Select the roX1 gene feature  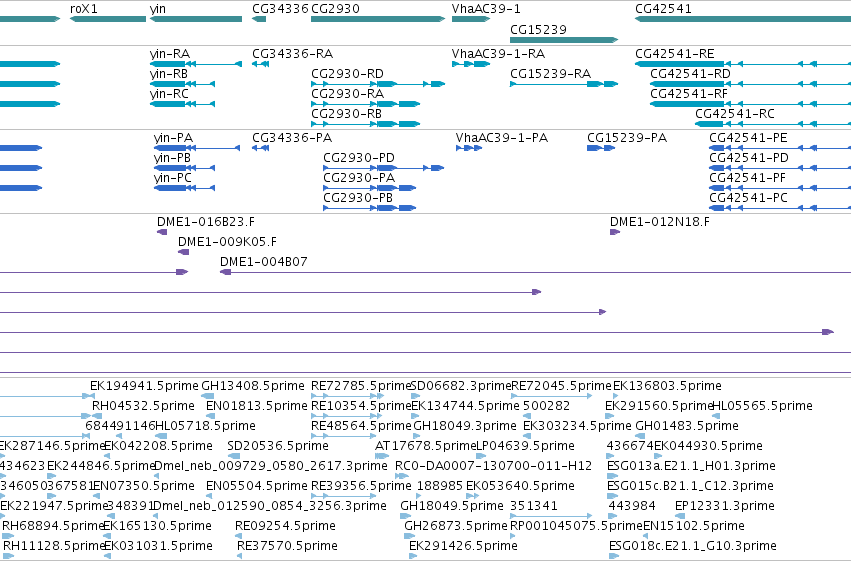(x=108, y=19)
